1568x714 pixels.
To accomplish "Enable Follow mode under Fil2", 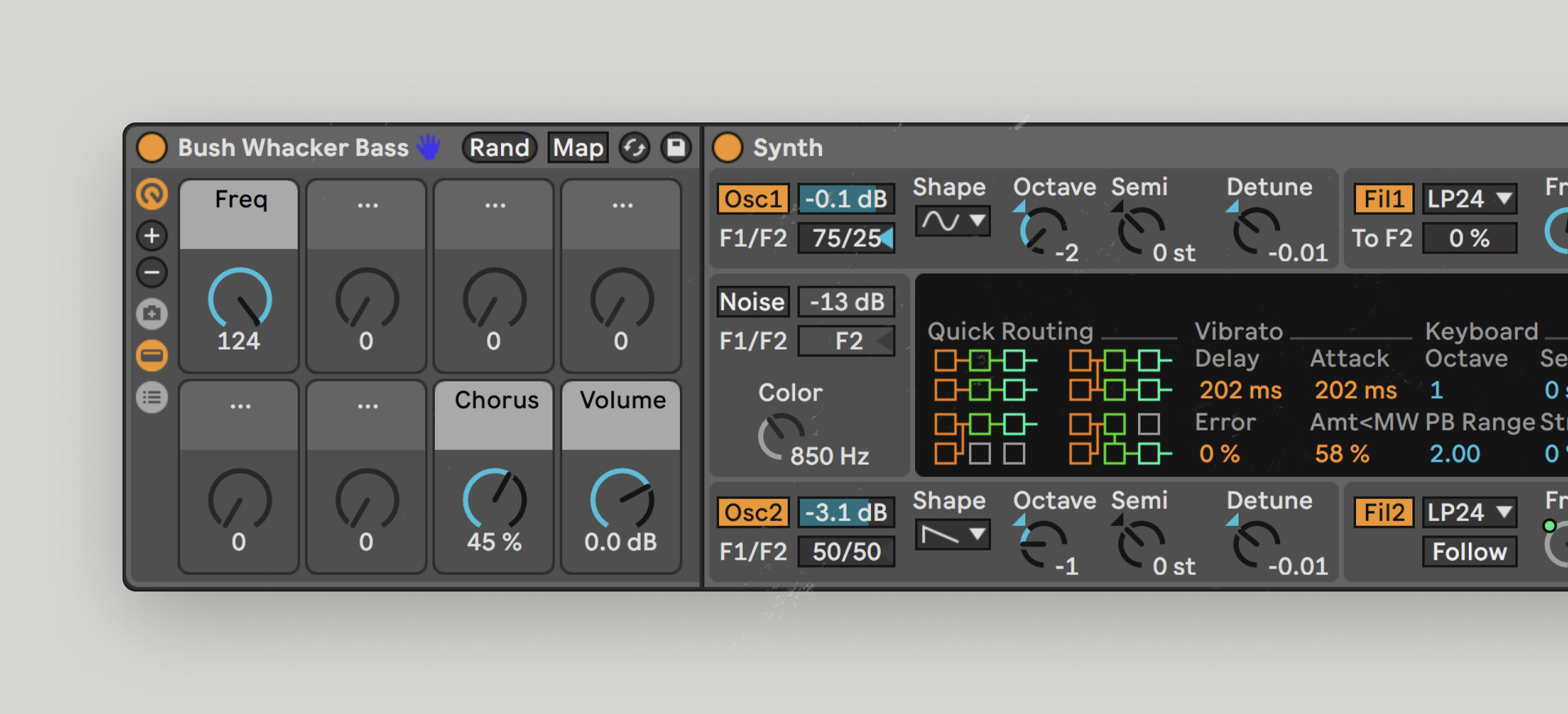I will pos(1469,551).
